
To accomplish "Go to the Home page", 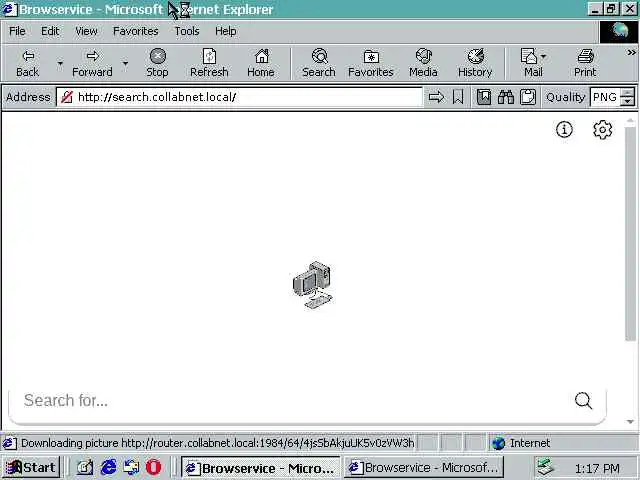I will pos(261,63).
